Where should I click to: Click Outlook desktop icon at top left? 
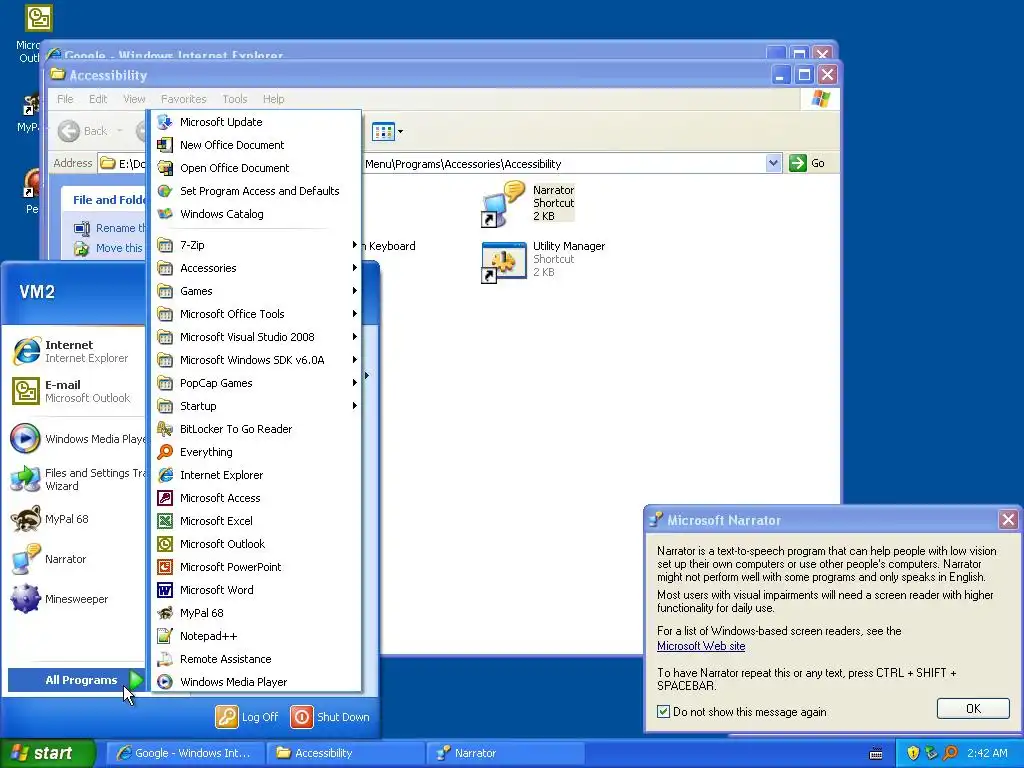pos(38,18)
